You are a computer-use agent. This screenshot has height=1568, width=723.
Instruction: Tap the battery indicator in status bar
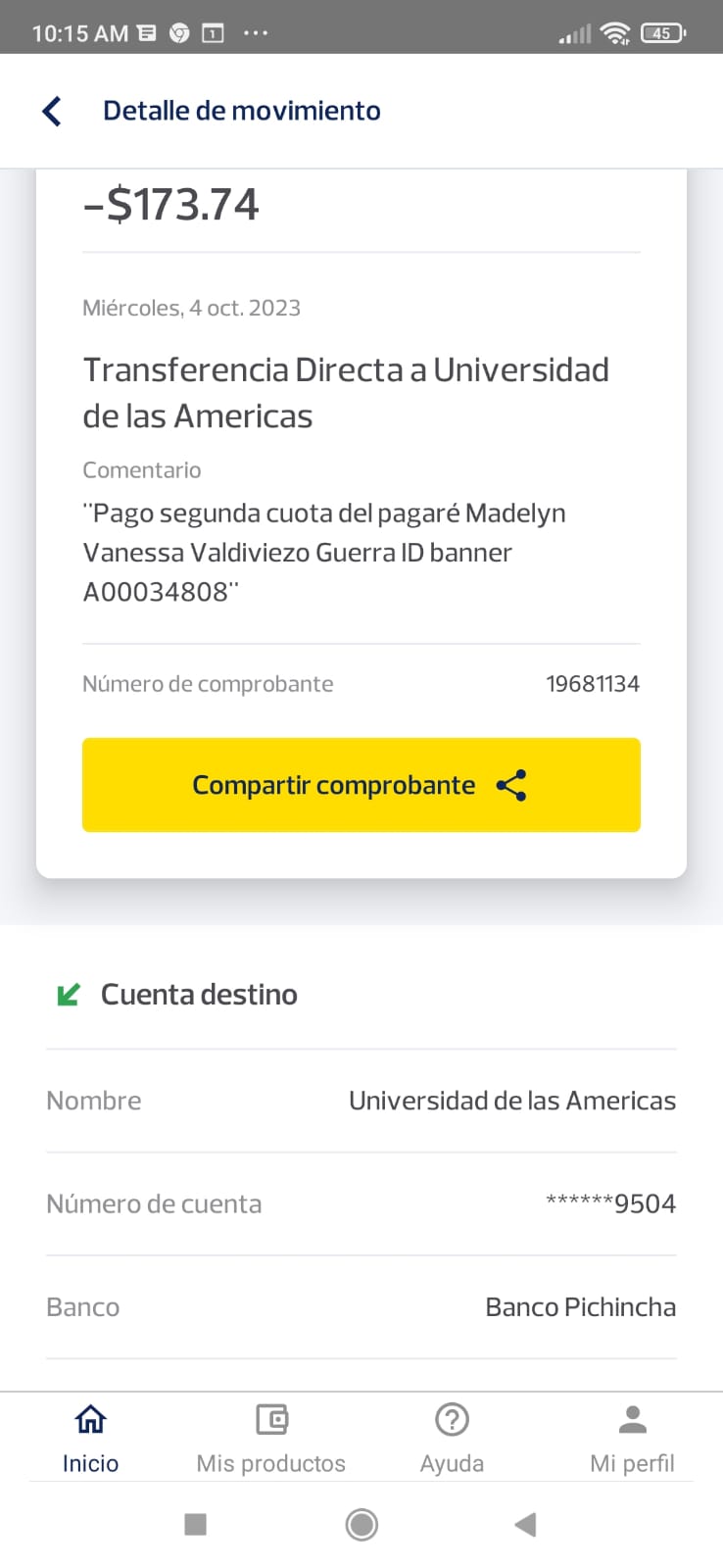(662, 33)
